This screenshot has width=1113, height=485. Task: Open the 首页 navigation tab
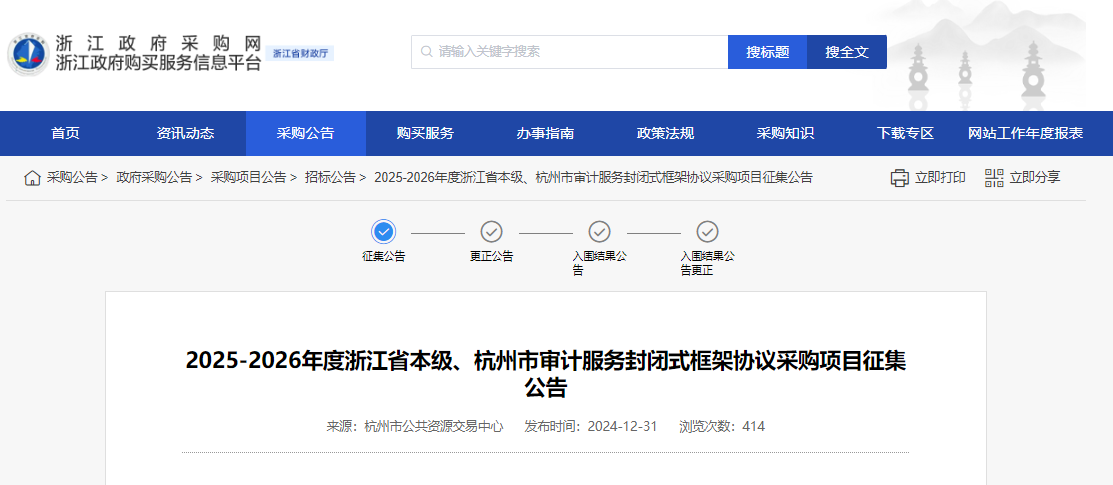(65, 134)
